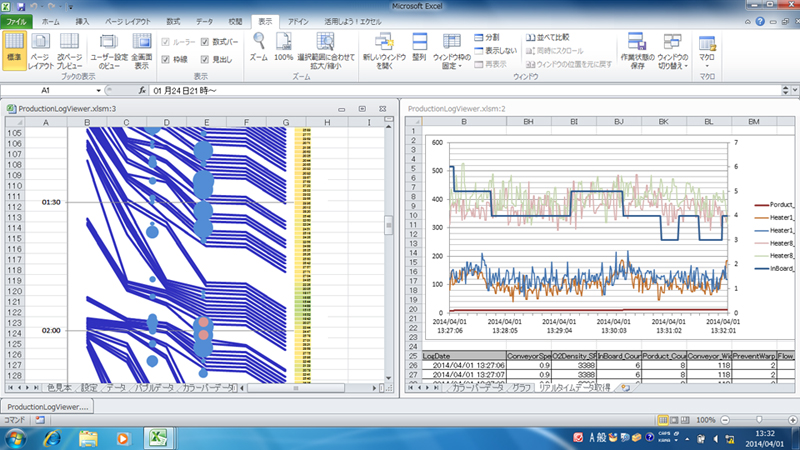Set zoom to 100% in ribbon
This screenshot has height=450, width=800.
click(x=284, y=42)
